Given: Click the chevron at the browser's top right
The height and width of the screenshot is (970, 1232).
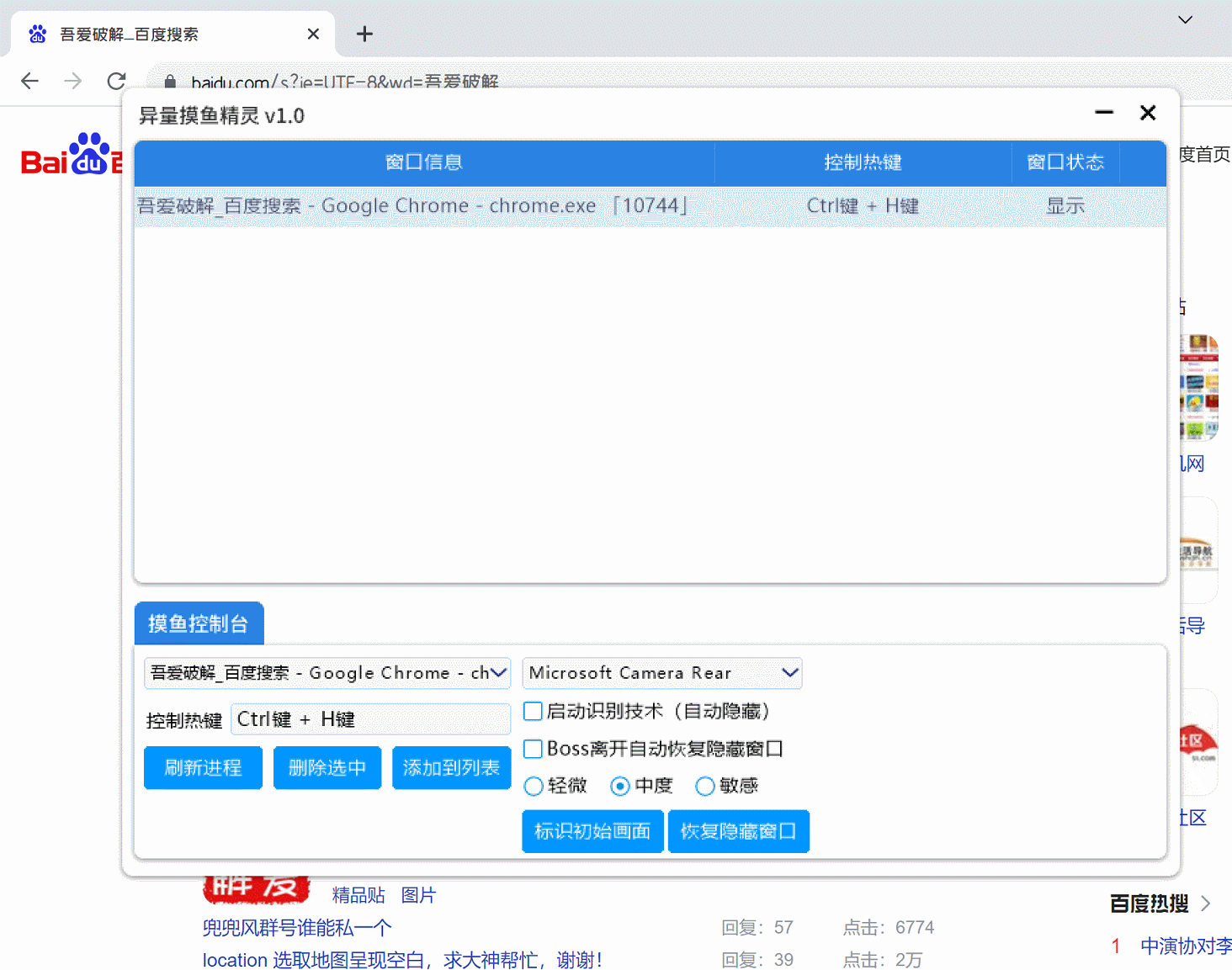Looking at the screenshot, I should point(1185,19).
